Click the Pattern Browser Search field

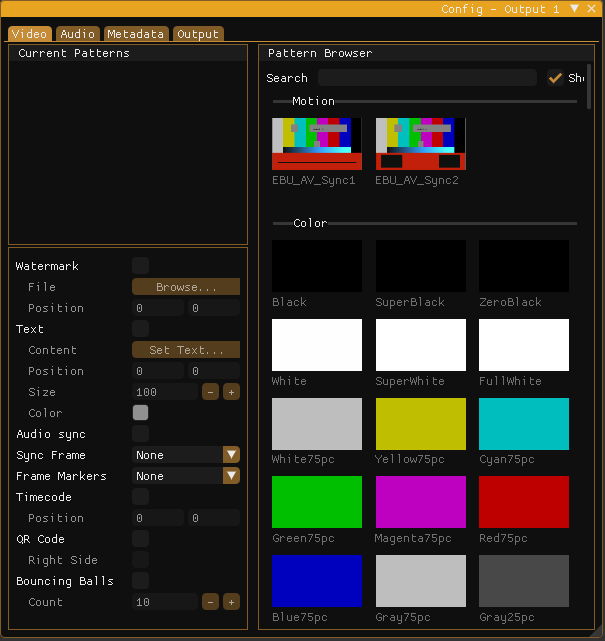point(427,78)
